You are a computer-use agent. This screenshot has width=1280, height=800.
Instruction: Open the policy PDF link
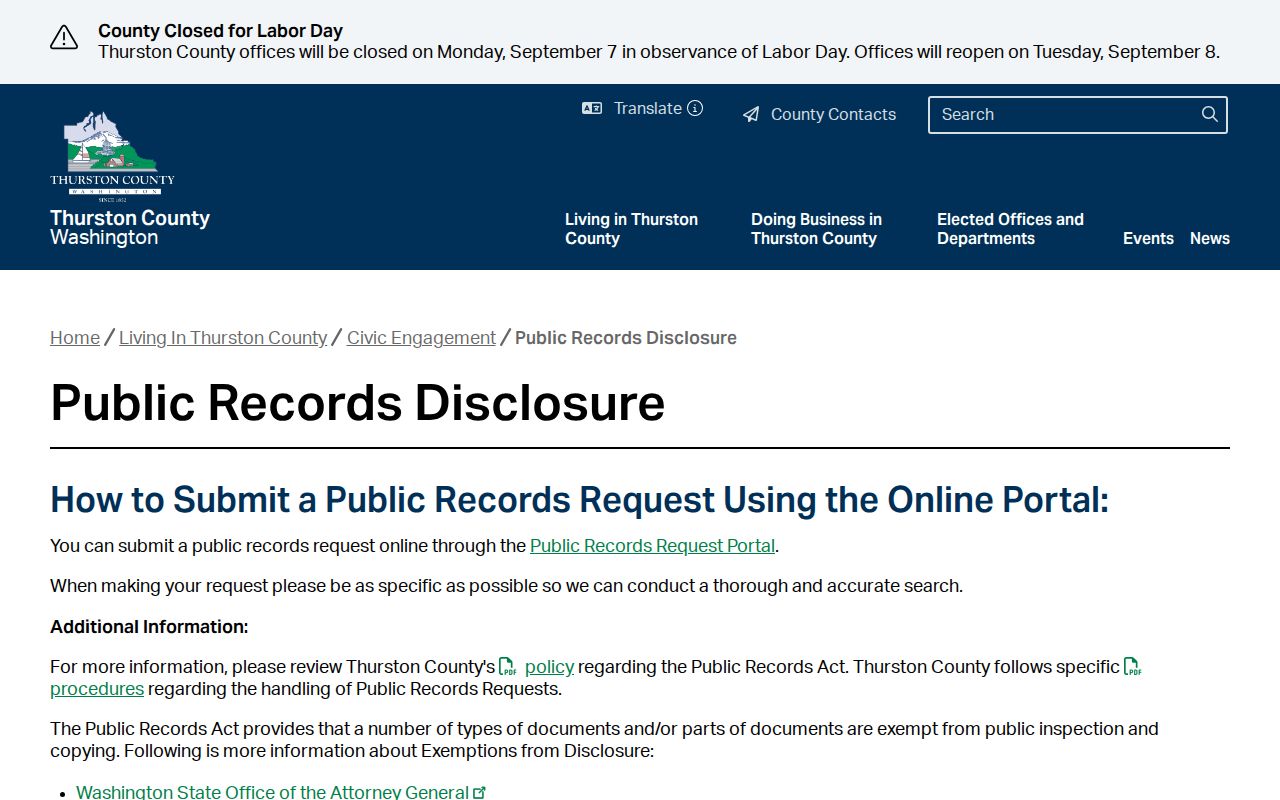[x=549, y=667]
